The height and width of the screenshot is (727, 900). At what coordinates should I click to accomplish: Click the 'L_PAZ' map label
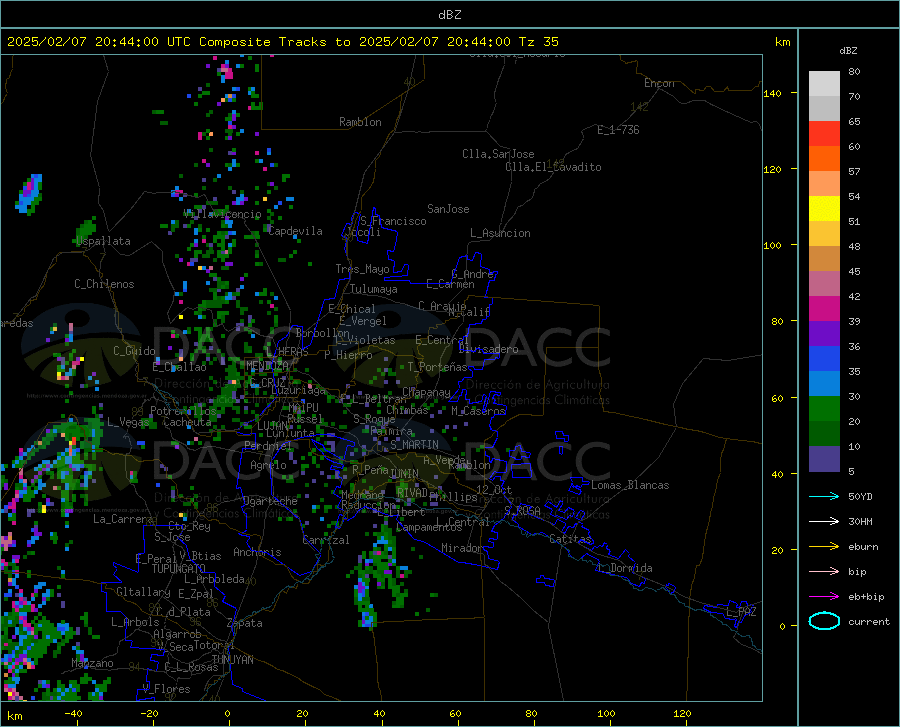click(741, 612)
